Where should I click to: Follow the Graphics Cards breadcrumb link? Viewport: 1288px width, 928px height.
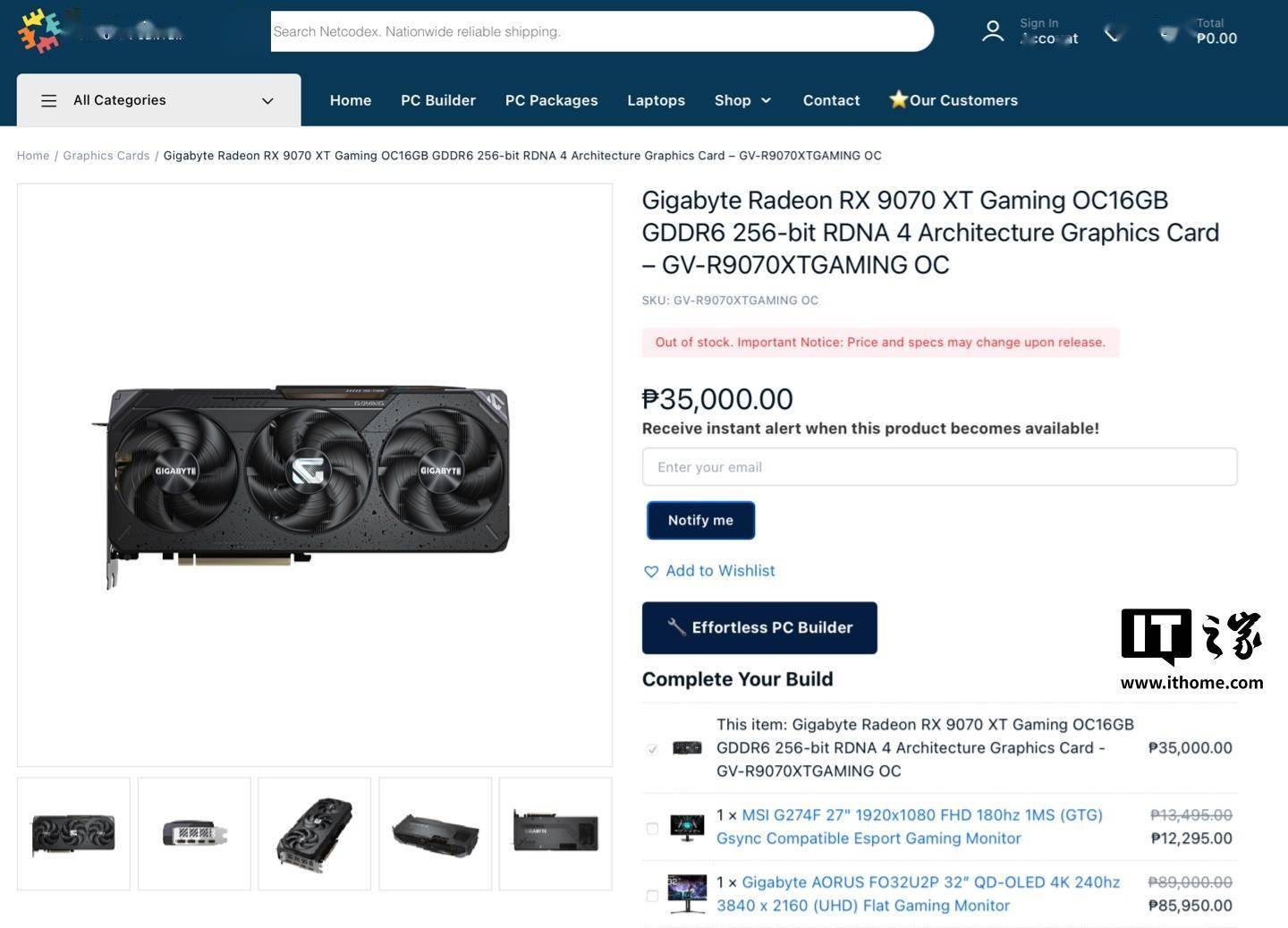pyautogui.click(x=106, y=156)
